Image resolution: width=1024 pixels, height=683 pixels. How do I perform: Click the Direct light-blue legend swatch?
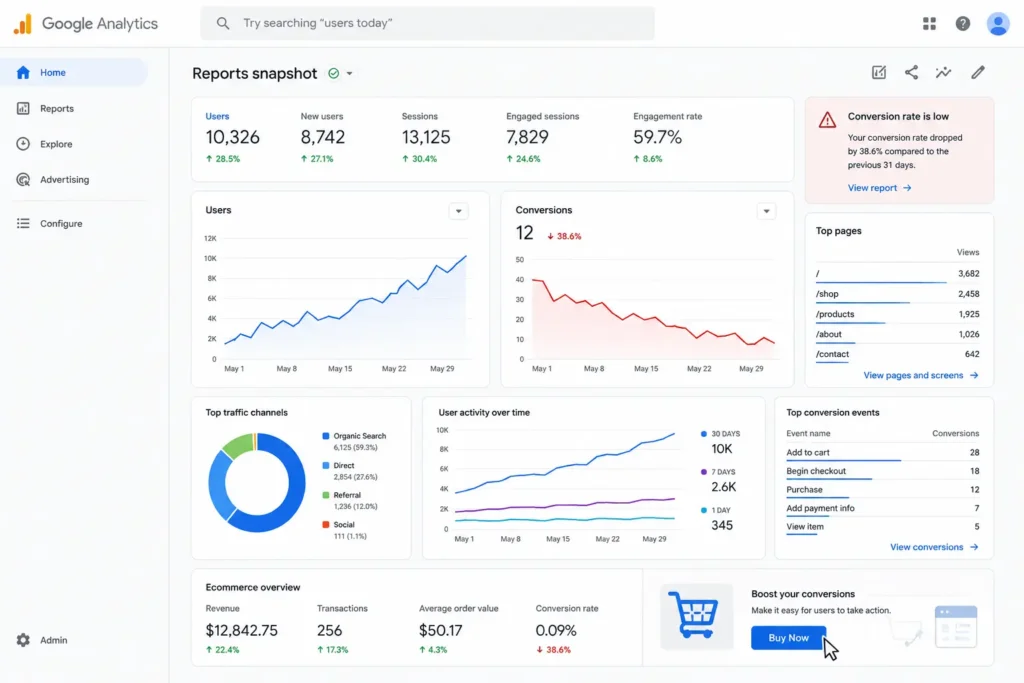325,466
